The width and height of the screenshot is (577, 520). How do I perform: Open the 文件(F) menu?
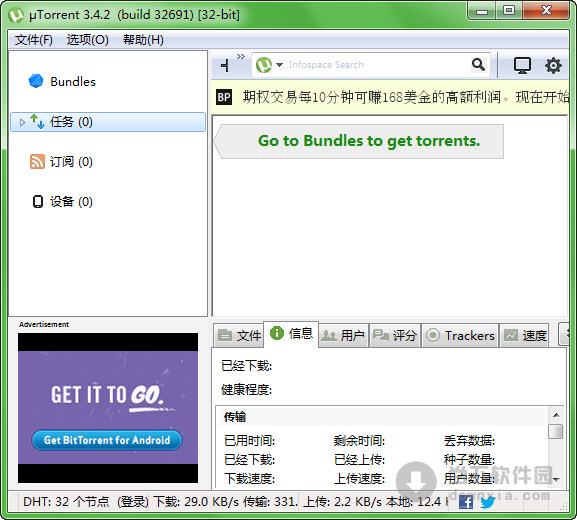pos(33,40)
